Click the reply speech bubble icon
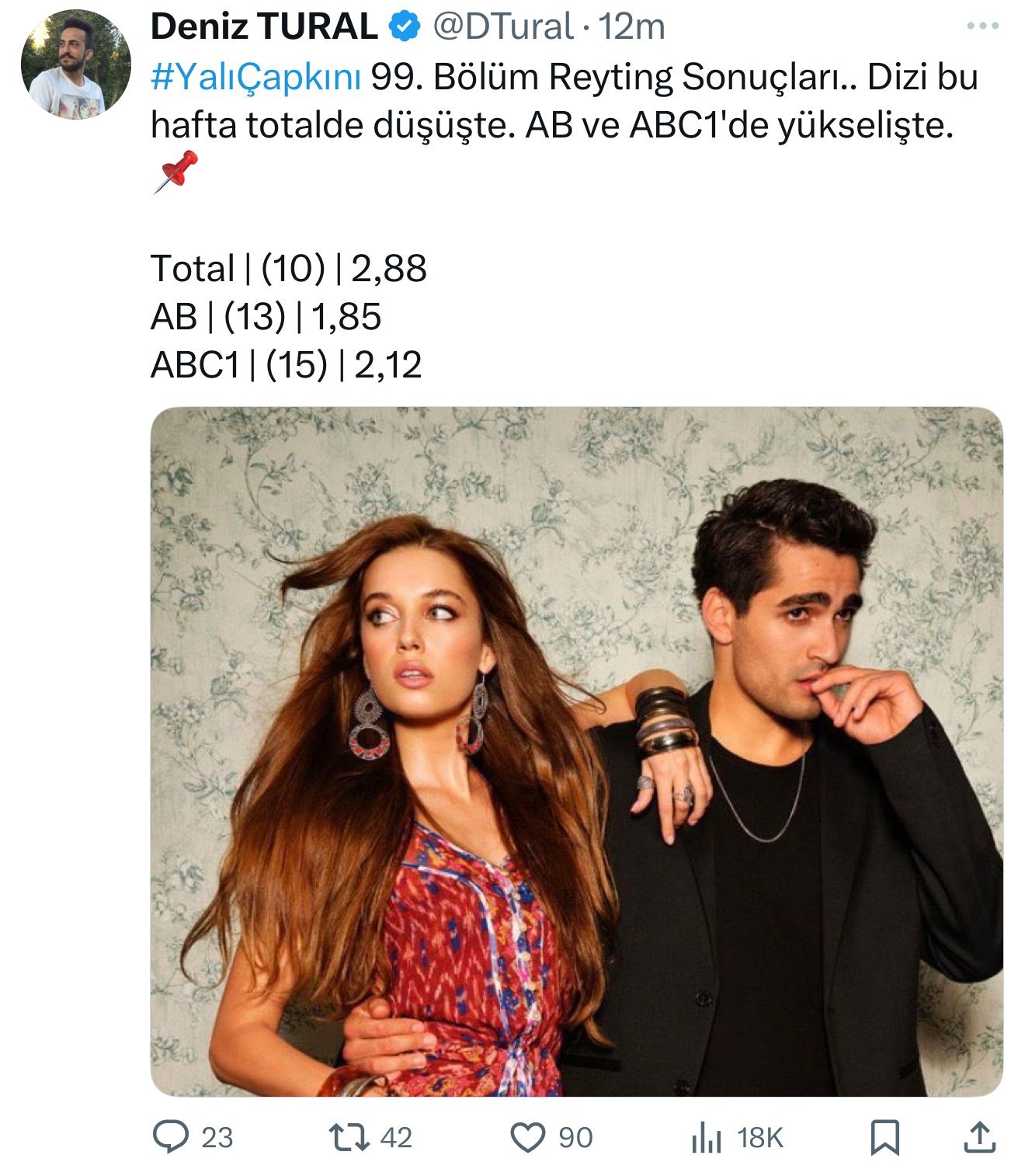 point(171,1137)
